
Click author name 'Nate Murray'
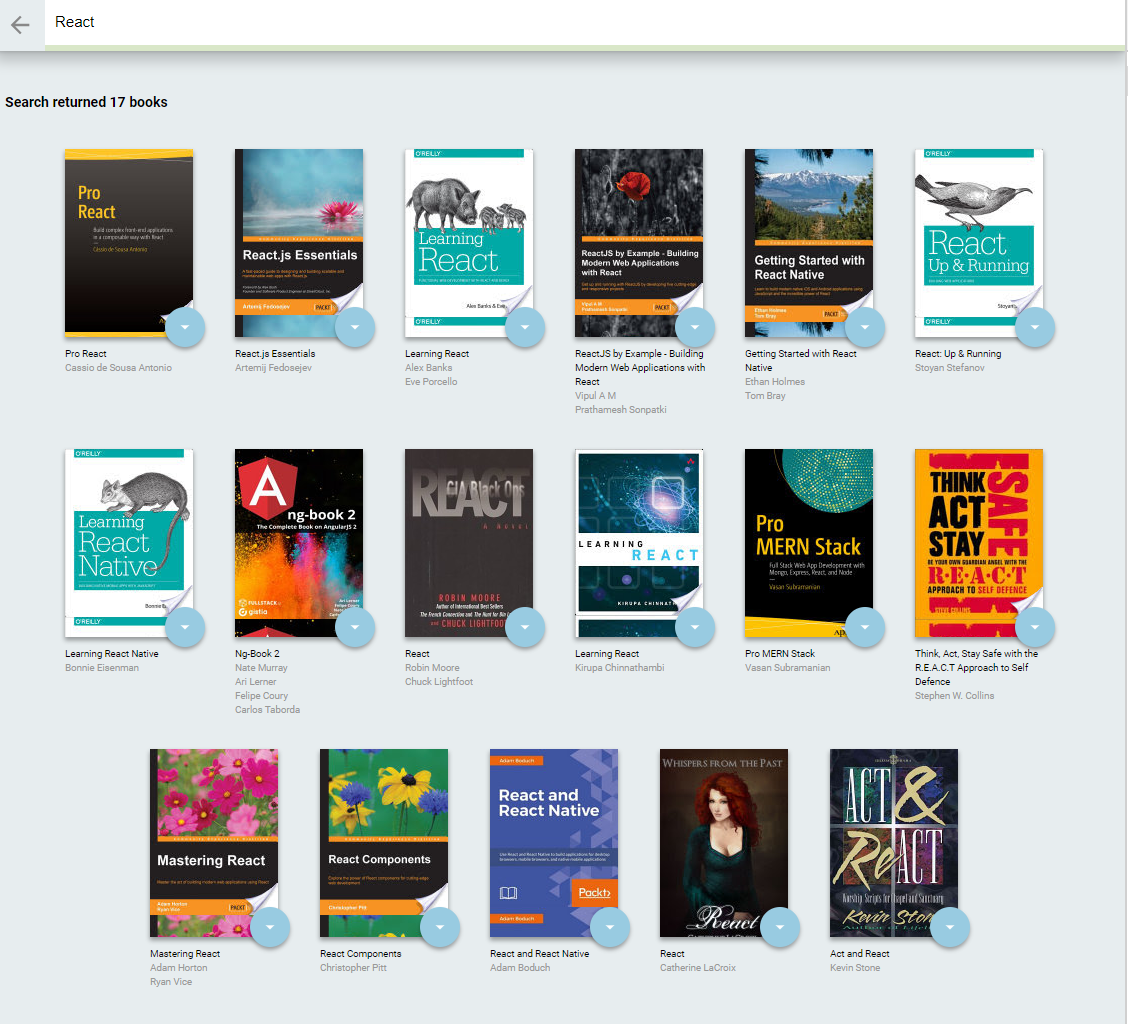(x=261, y=668)
